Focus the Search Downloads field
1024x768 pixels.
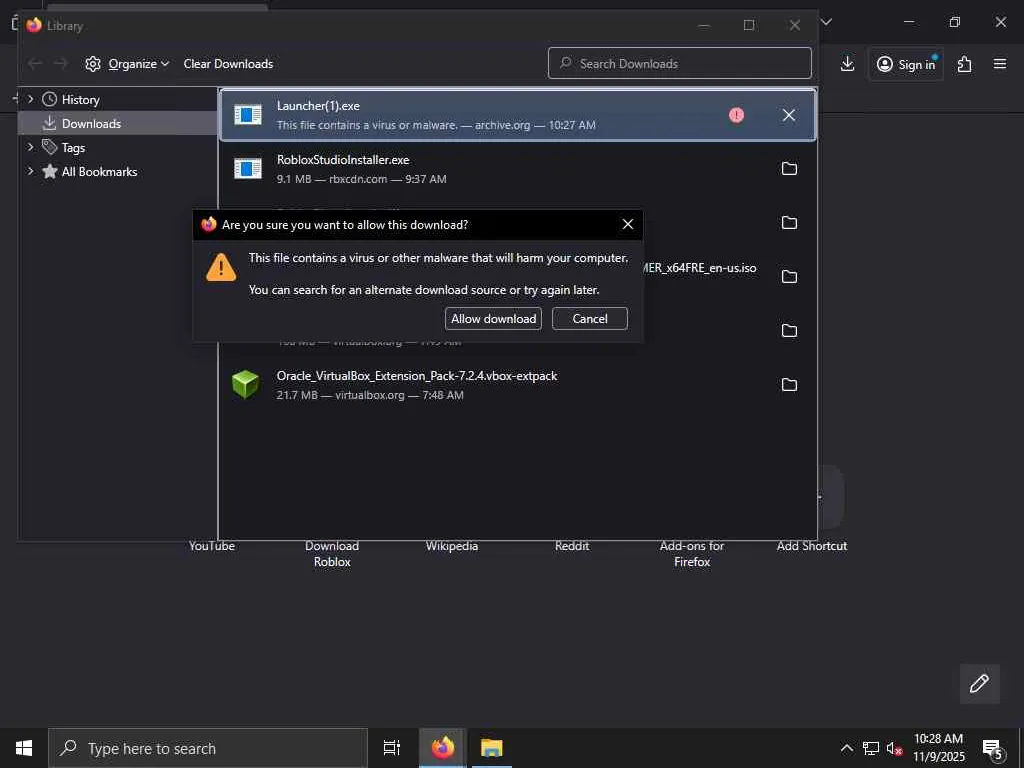[x=680, y=63]
